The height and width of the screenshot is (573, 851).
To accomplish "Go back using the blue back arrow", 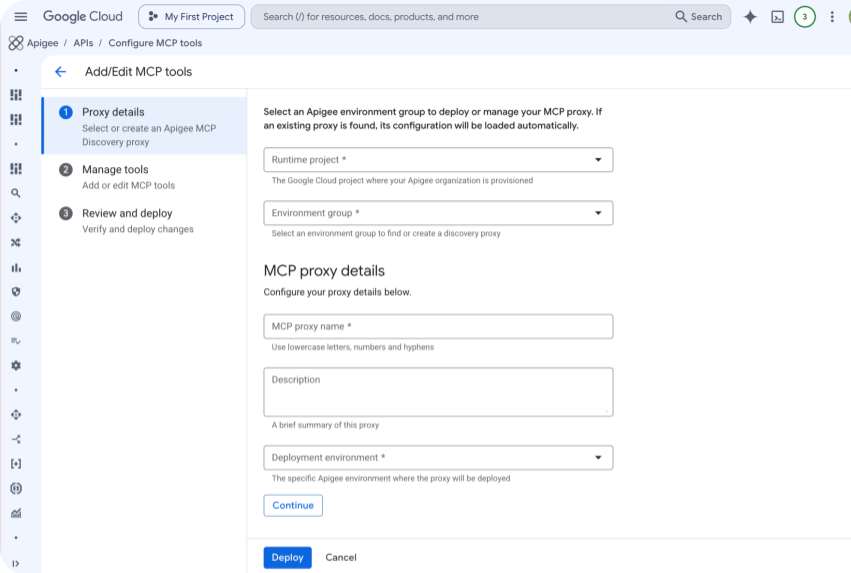I will 60,72.
